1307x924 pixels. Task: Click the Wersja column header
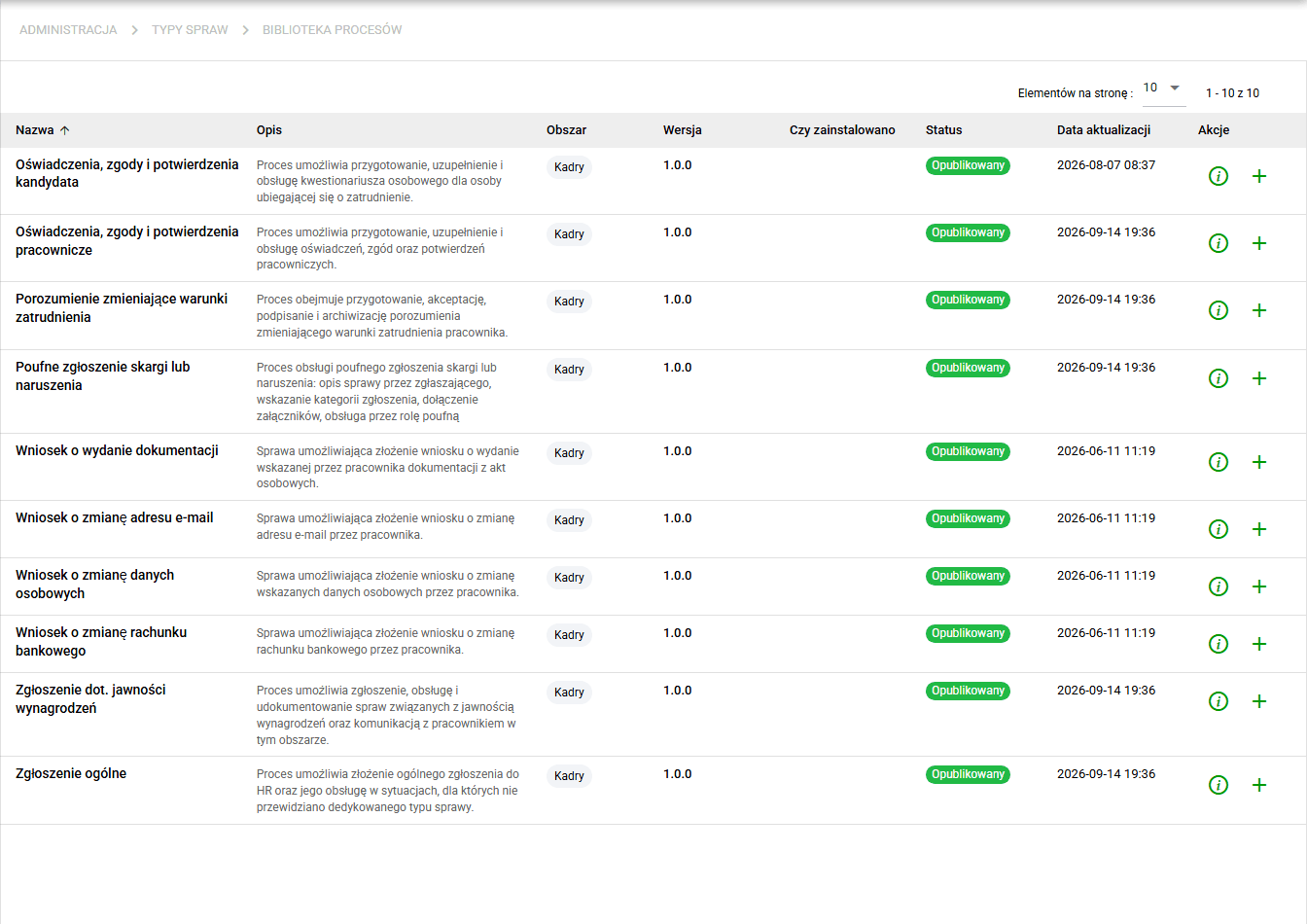pyautogui.click(x=683, y=130)
